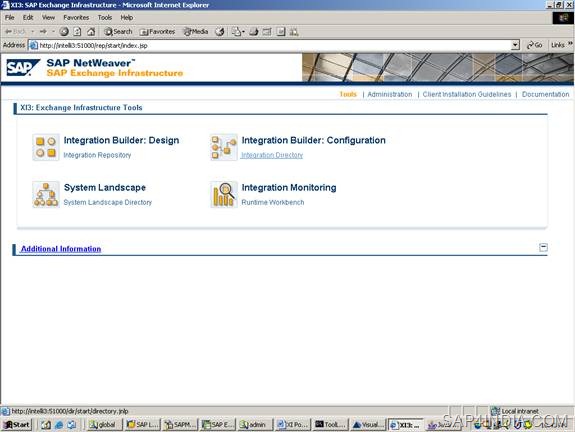Open the System Landscape Directory link
This screenshot has height=432, width=575.
[x=107, y=202]
